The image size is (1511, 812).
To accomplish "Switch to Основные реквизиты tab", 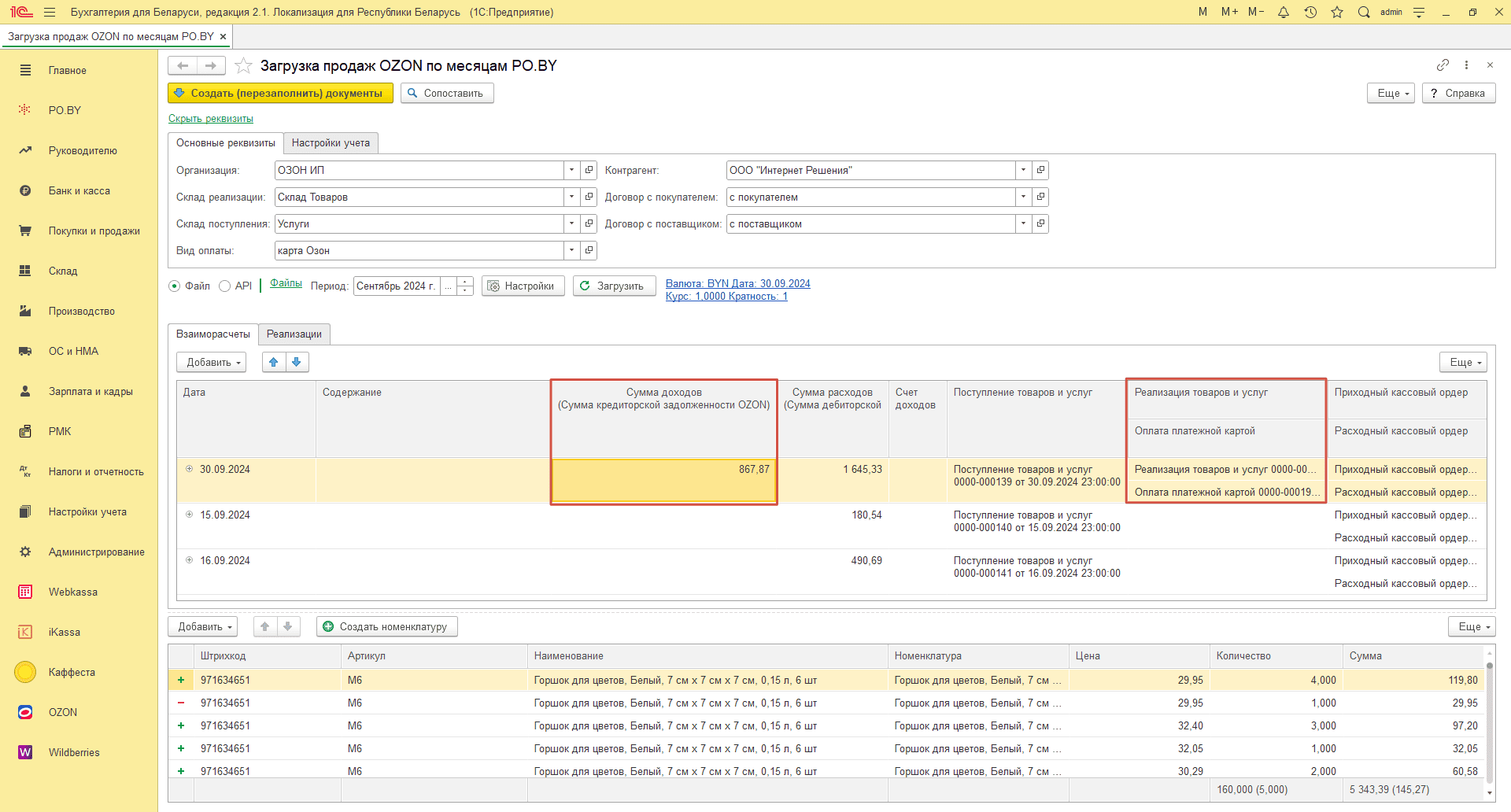I will point(226,142).
